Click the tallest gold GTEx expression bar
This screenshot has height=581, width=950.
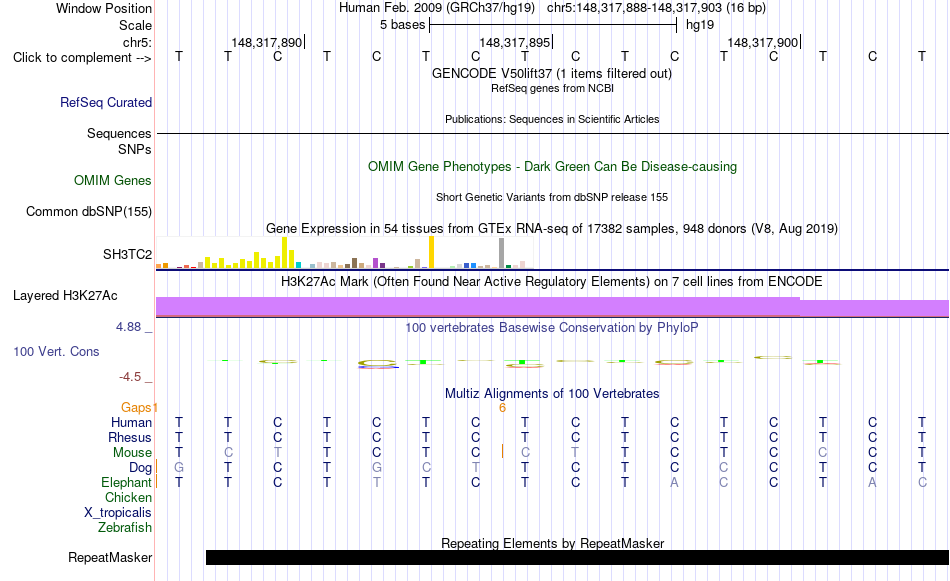tap(431, 252)
